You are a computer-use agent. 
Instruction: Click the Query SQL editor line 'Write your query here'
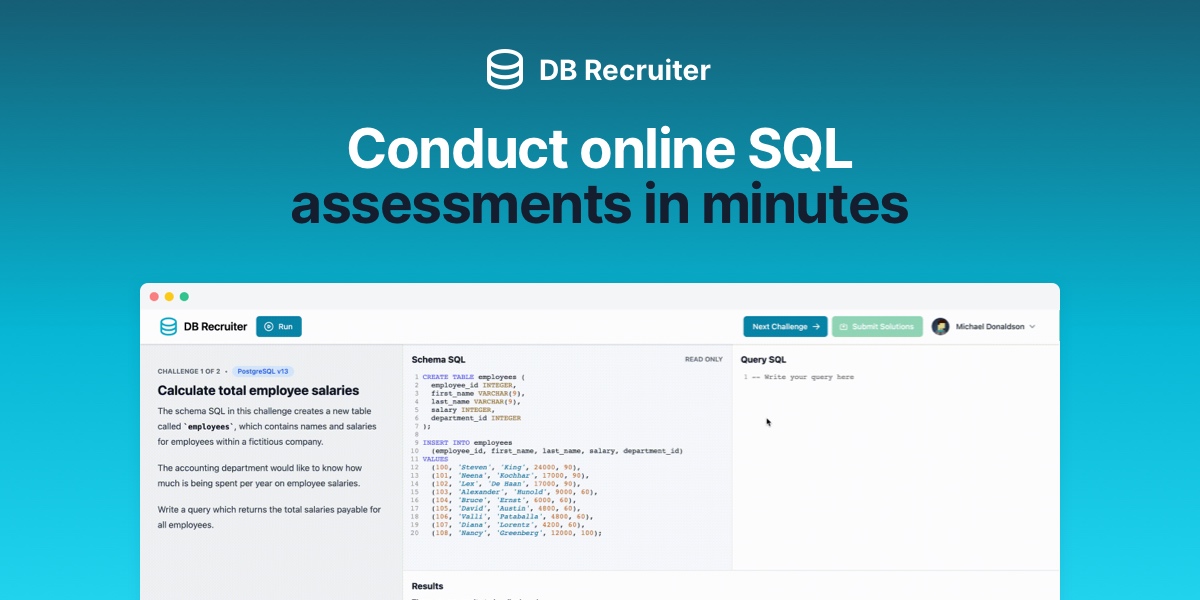coord(802,377)
